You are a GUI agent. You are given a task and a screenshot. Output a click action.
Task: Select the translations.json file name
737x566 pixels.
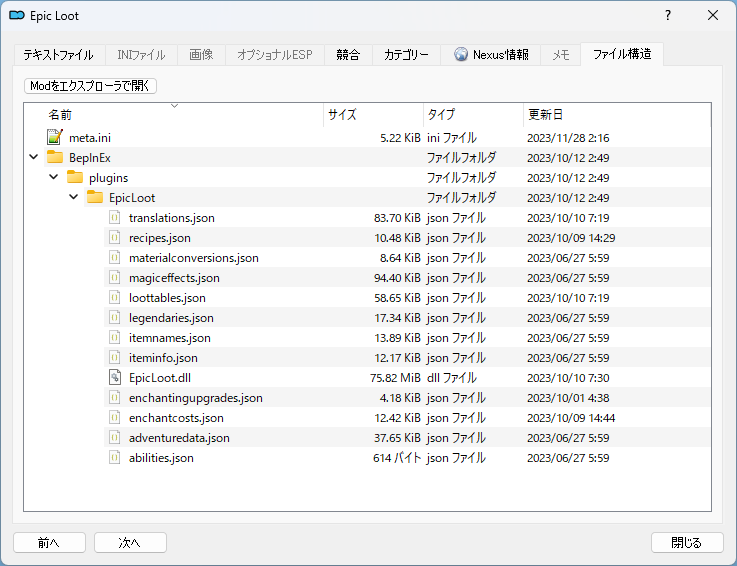[x=172, y=218]
